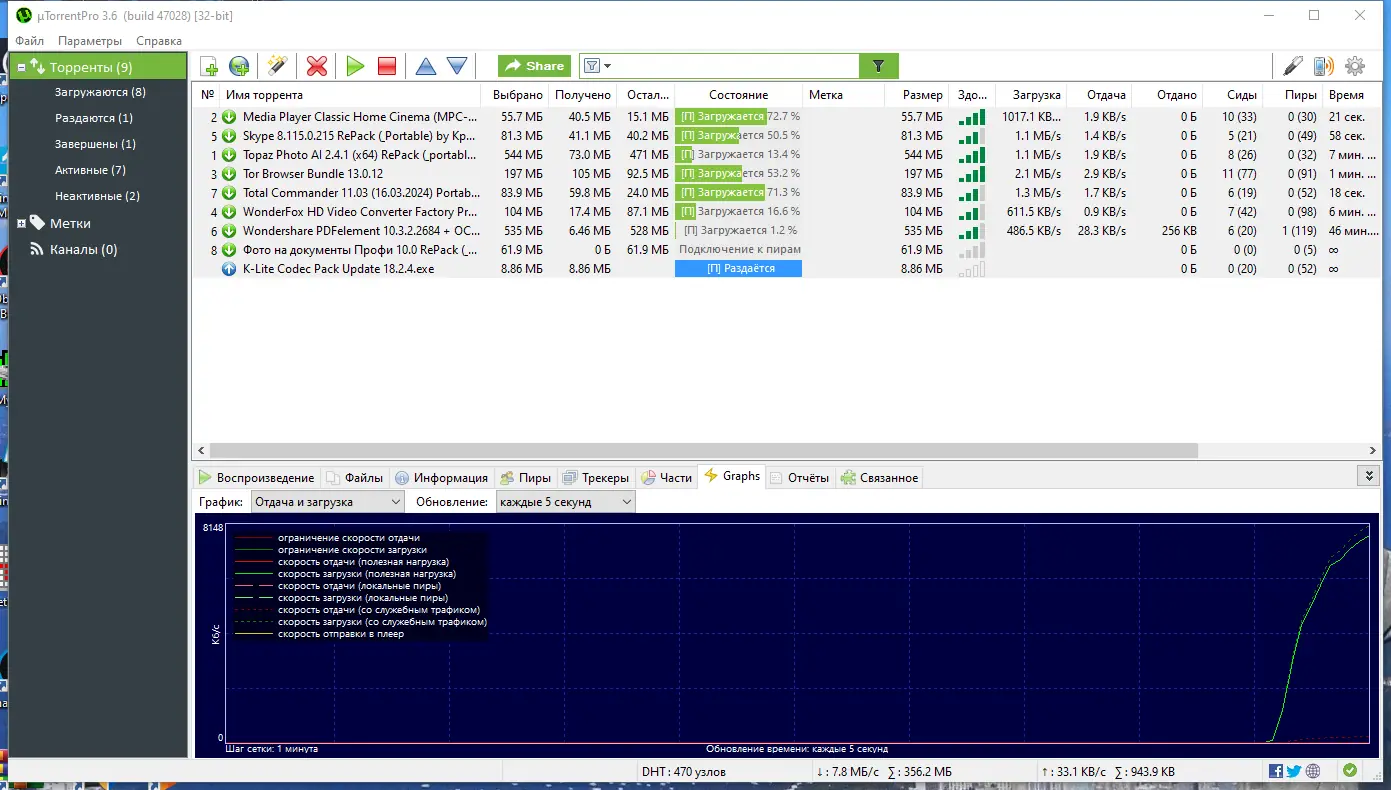Image resolution: width=1391 pixels, height=790 pixels.
Task: Collapse the Торренты (9) tree node
Action: pyautogui.click(x=22, y=67)
